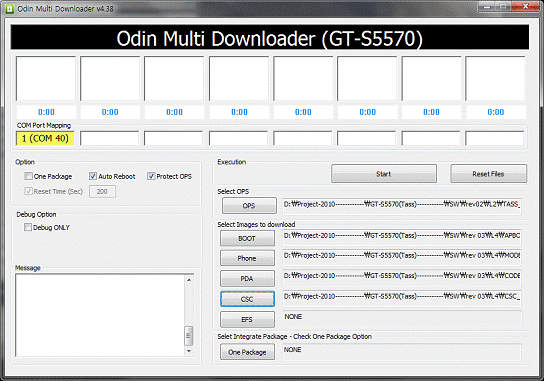The height and width of the screenshot is (381, 544).
Task: Minimize the Odin window
Action: [486, 6]
